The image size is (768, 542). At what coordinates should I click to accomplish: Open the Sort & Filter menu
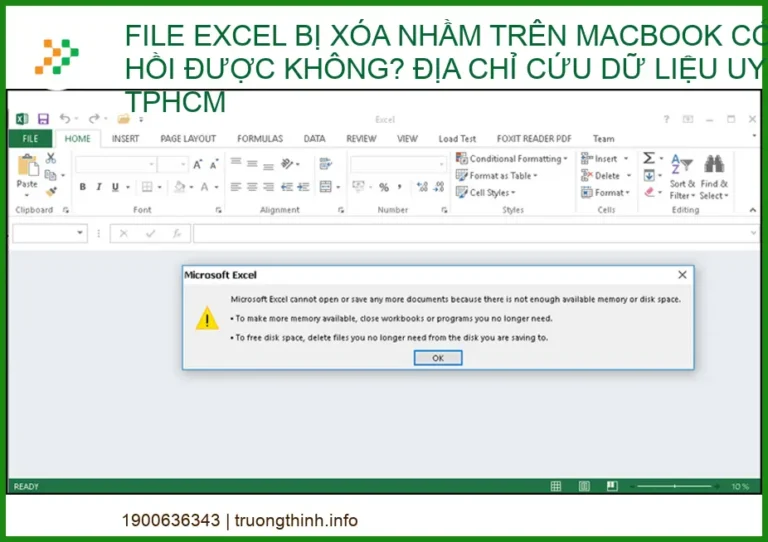point(682,176)
